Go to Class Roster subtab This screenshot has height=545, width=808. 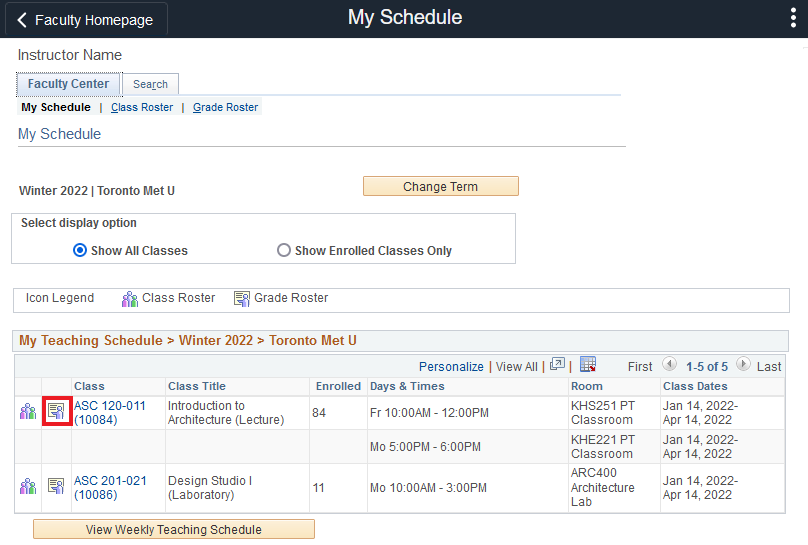click(141, 108)
